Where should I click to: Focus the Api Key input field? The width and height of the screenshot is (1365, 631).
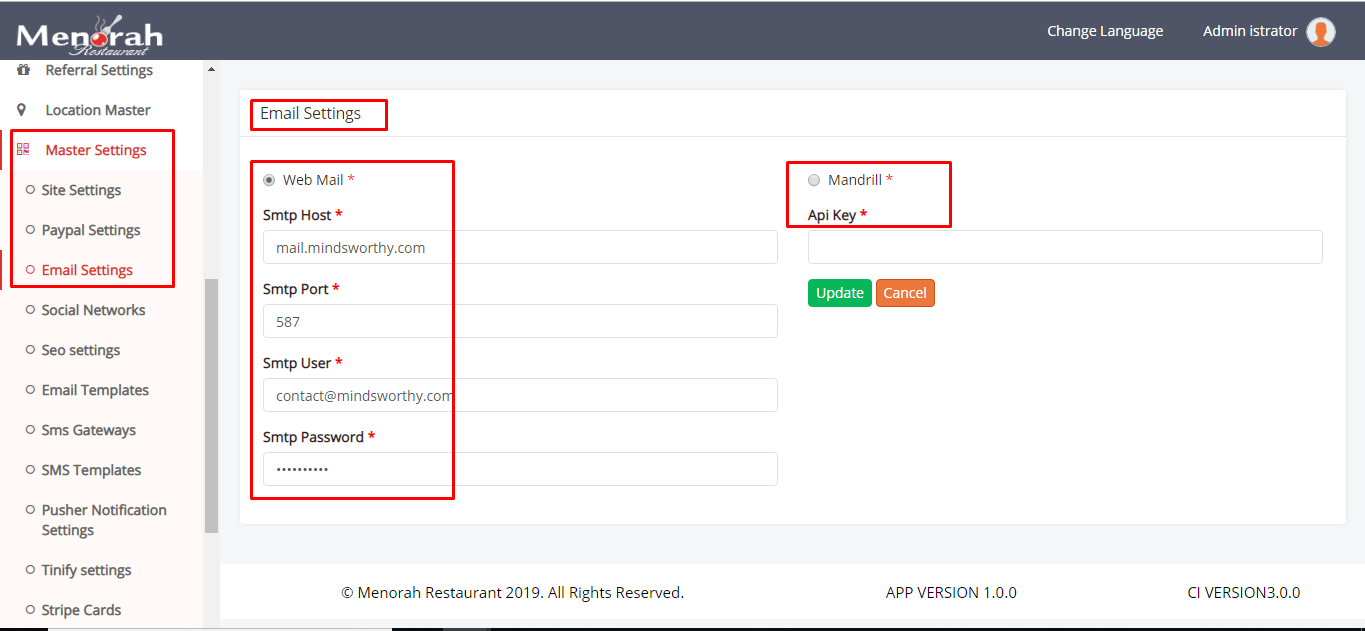tap(1064, 247)
